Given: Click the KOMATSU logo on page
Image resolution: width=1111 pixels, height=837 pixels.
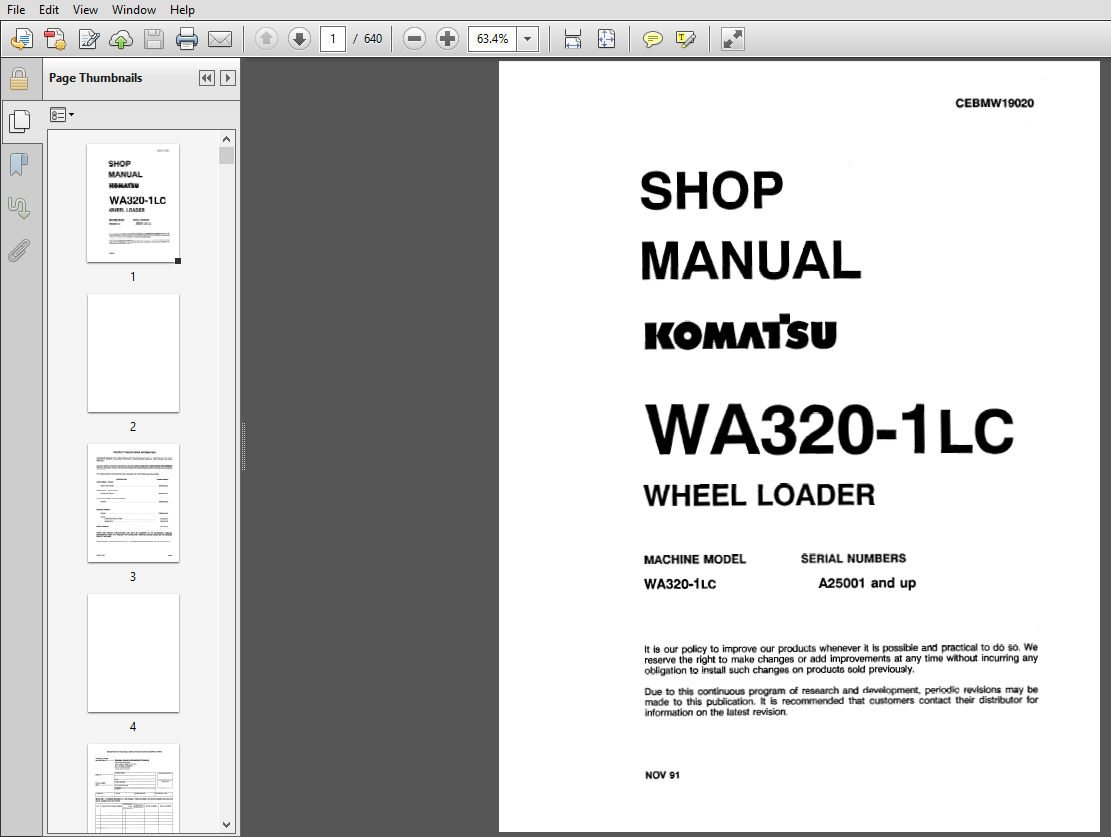Looking at the screenshot, I should [x=740, y=332].
